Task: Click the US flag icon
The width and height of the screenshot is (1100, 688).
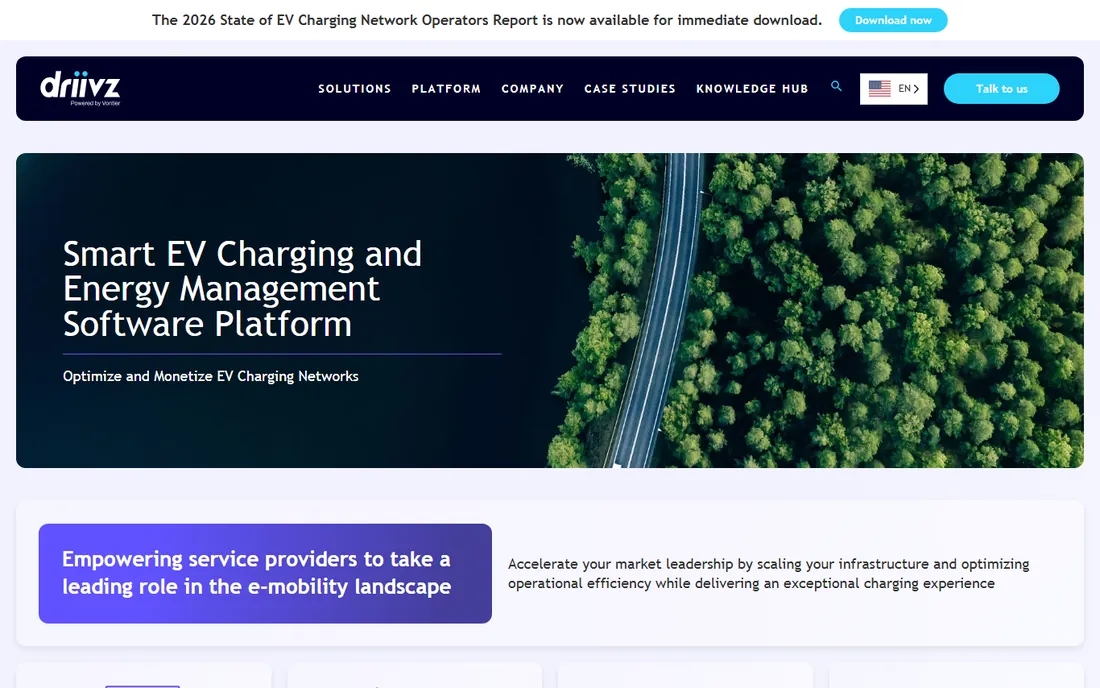Action: tap(879, 88)
